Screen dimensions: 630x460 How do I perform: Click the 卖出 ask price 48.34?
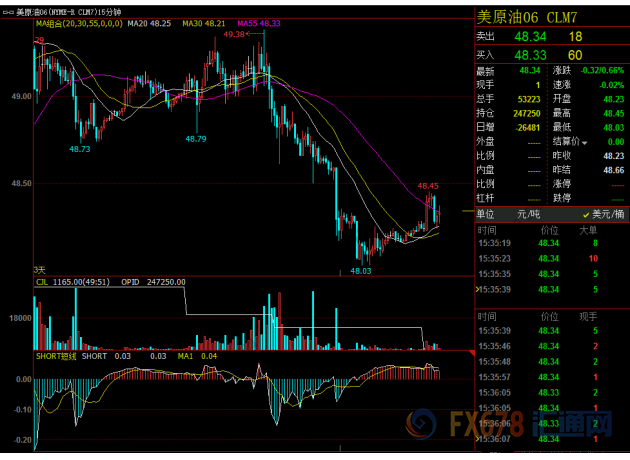(530, 36)
